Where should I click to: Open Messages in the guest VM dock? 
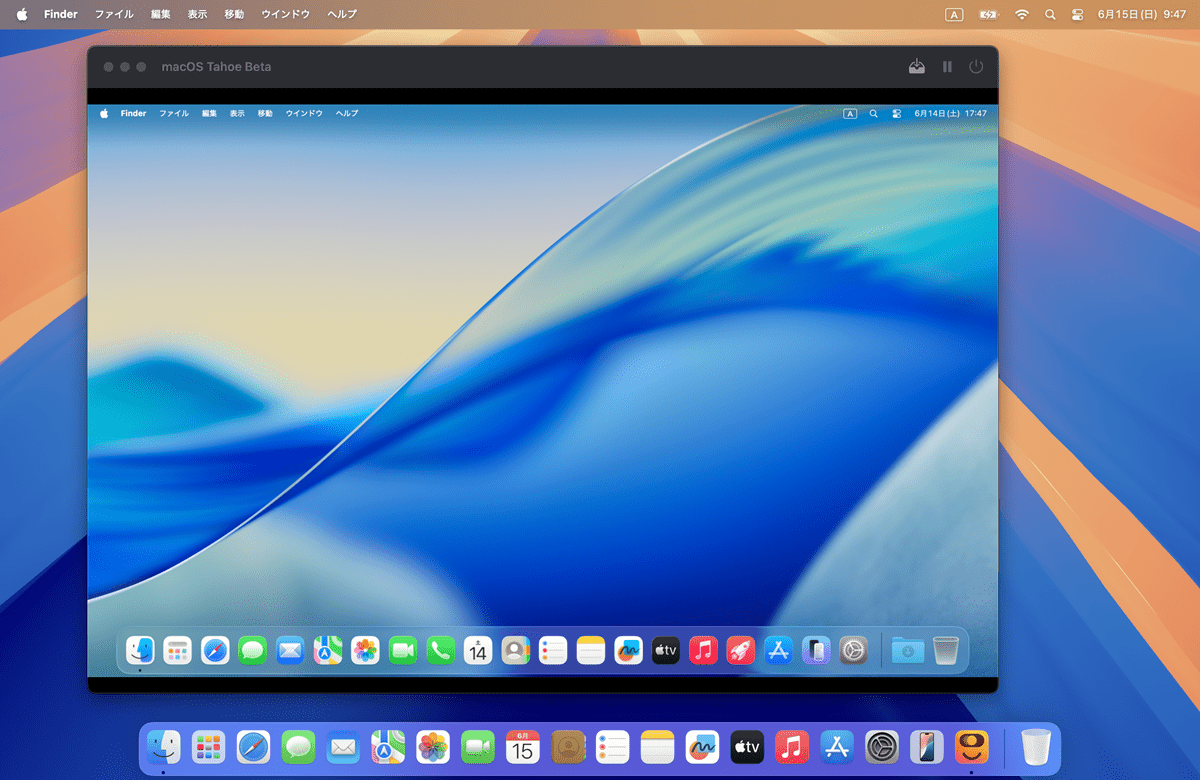click(253, 651)
